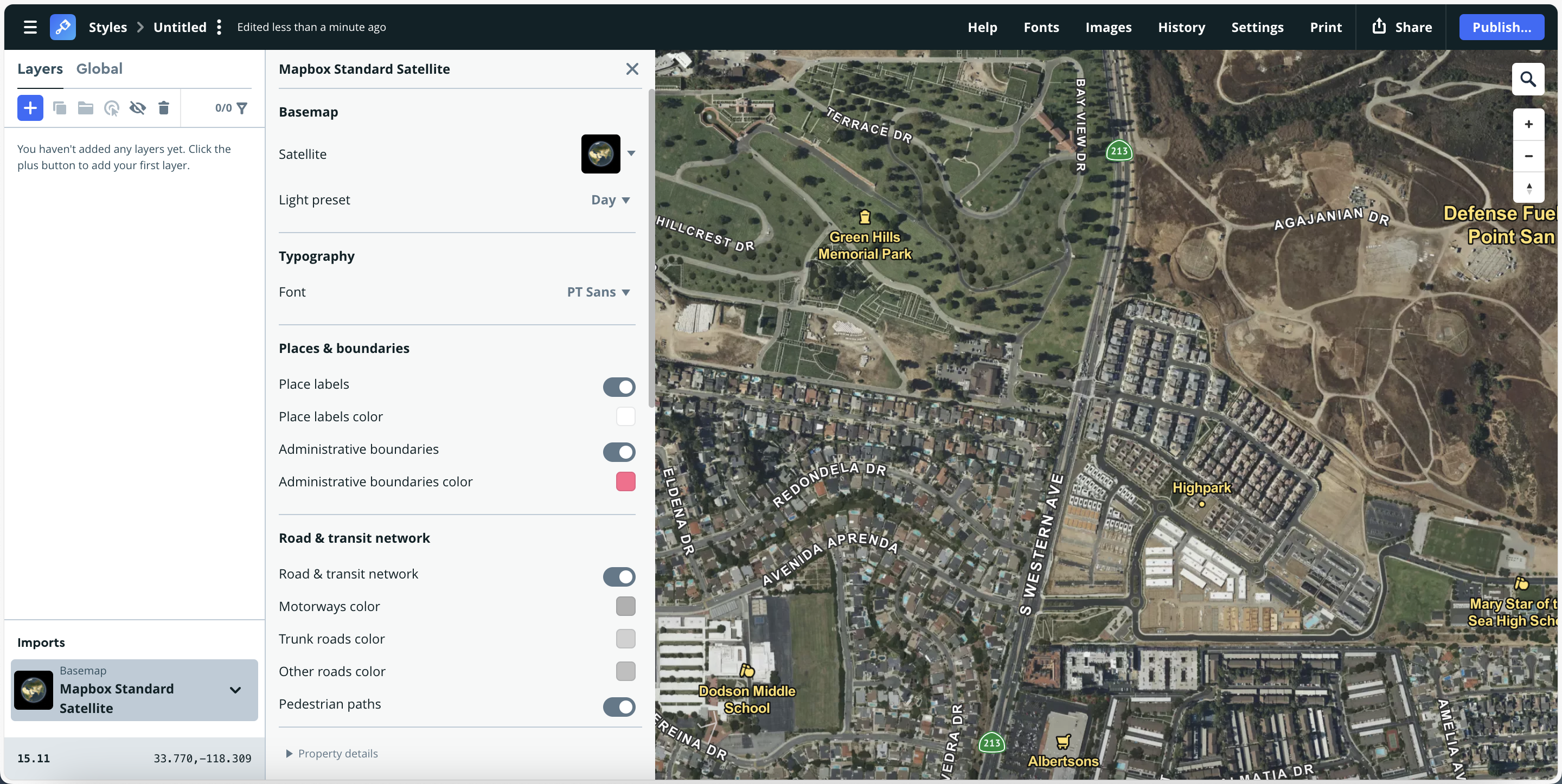The image size is (1562, 784).
Task: Toggle Place labels off
Action: 619,387
